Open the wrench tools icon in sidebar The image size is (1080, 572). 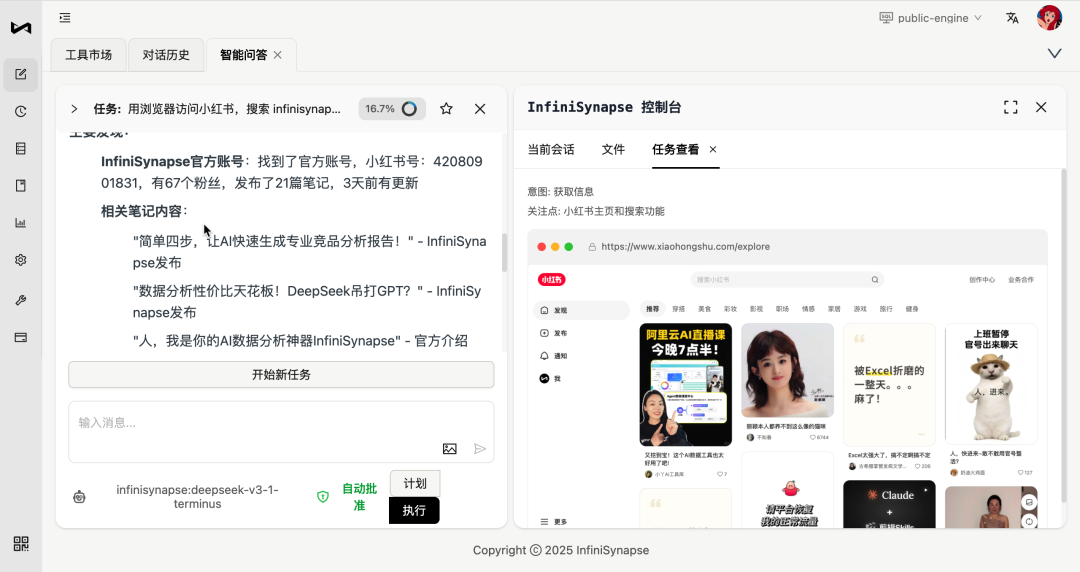tap(21, 300)
